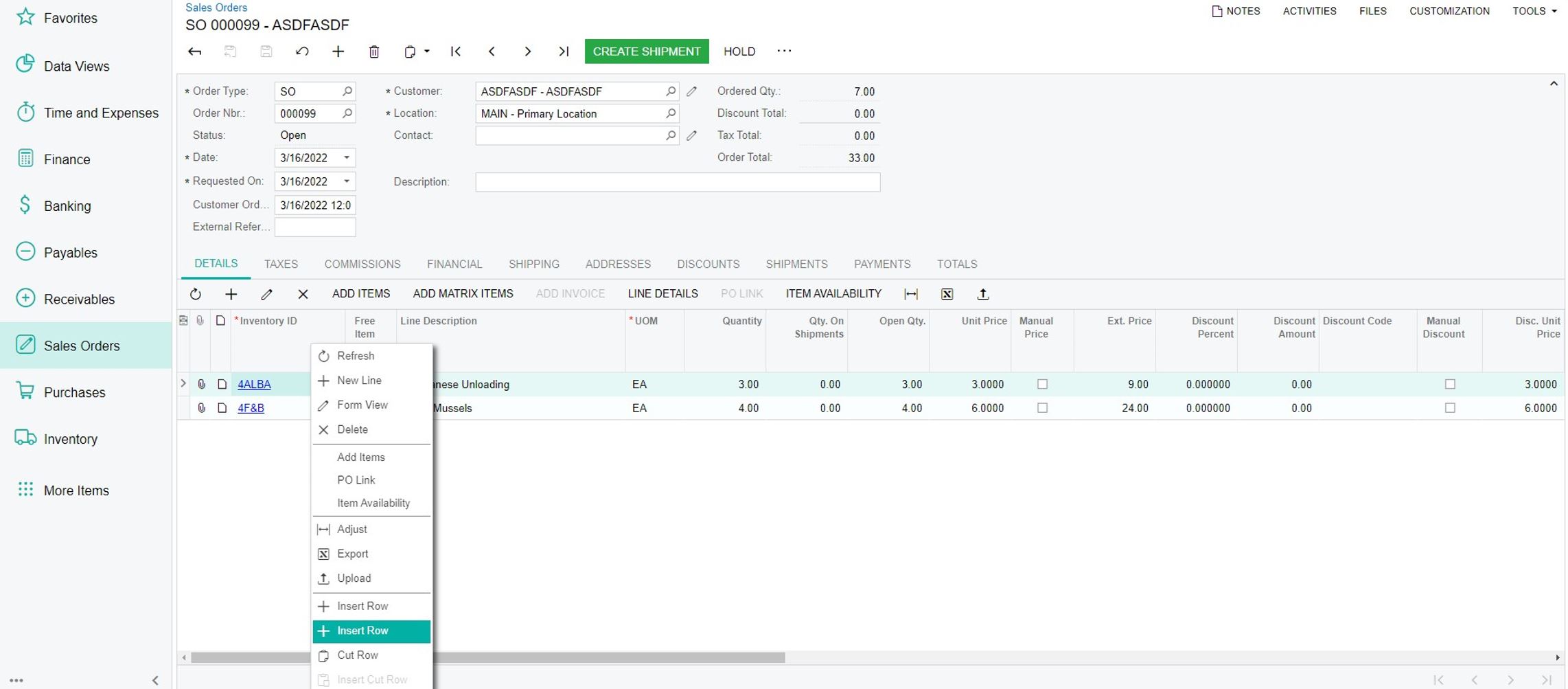
Task: Add a new record with the plus icon
Action: pyautogui.click(x=338, y=52)
